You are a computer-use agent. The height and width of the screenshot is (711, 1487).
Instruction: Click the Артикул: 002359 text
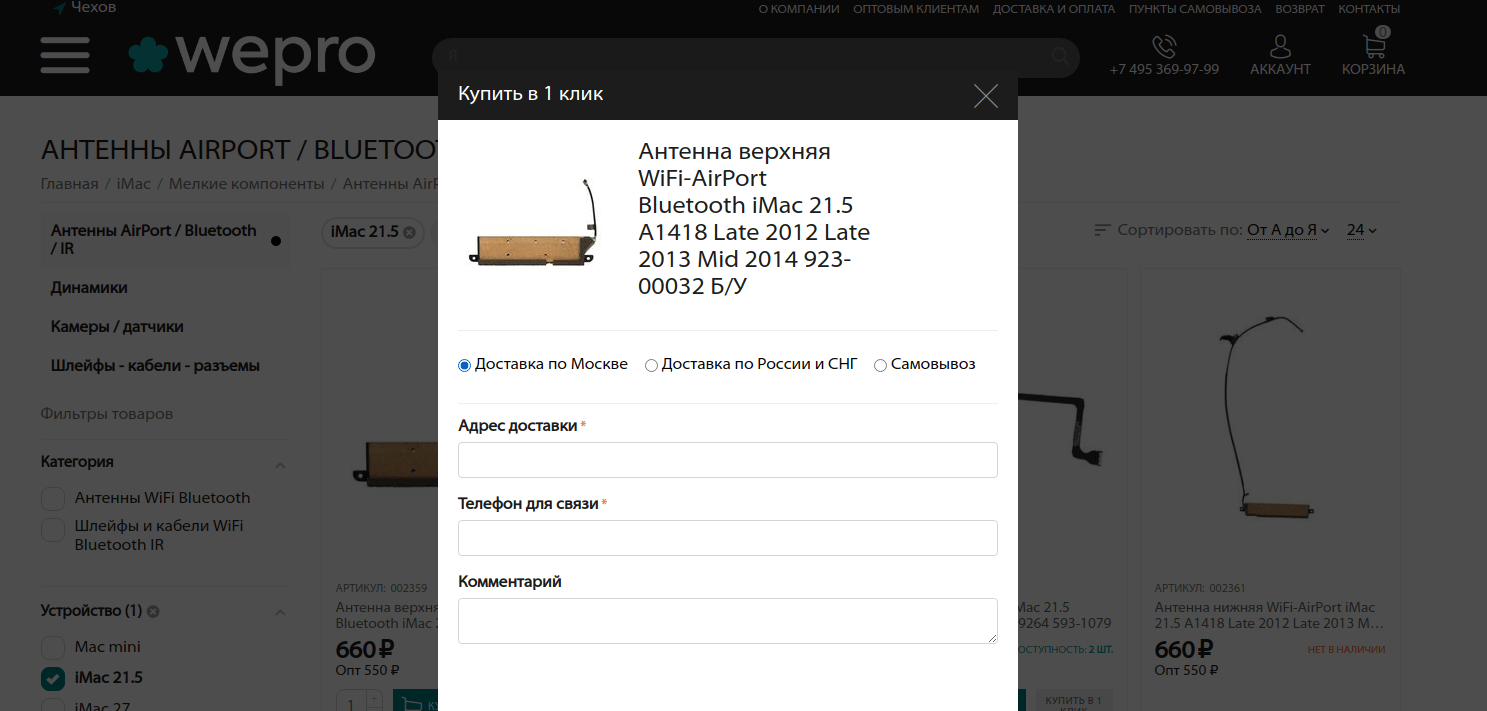pyautogui.click(x=381, y=588)
